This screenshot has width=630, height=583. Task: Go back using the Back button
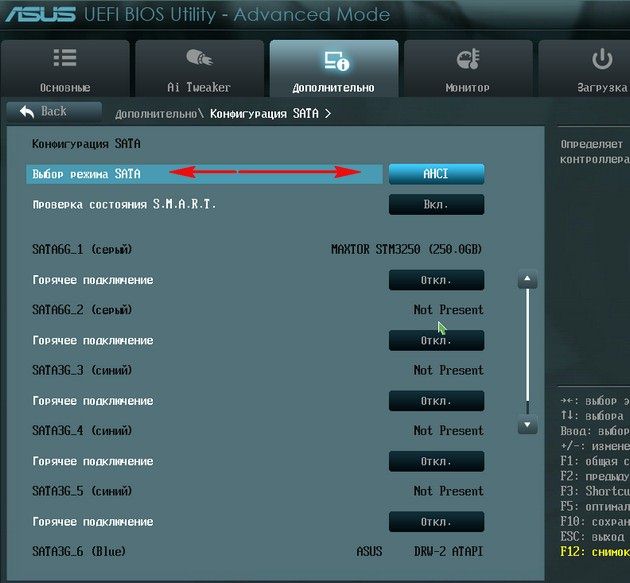(54, 112)
